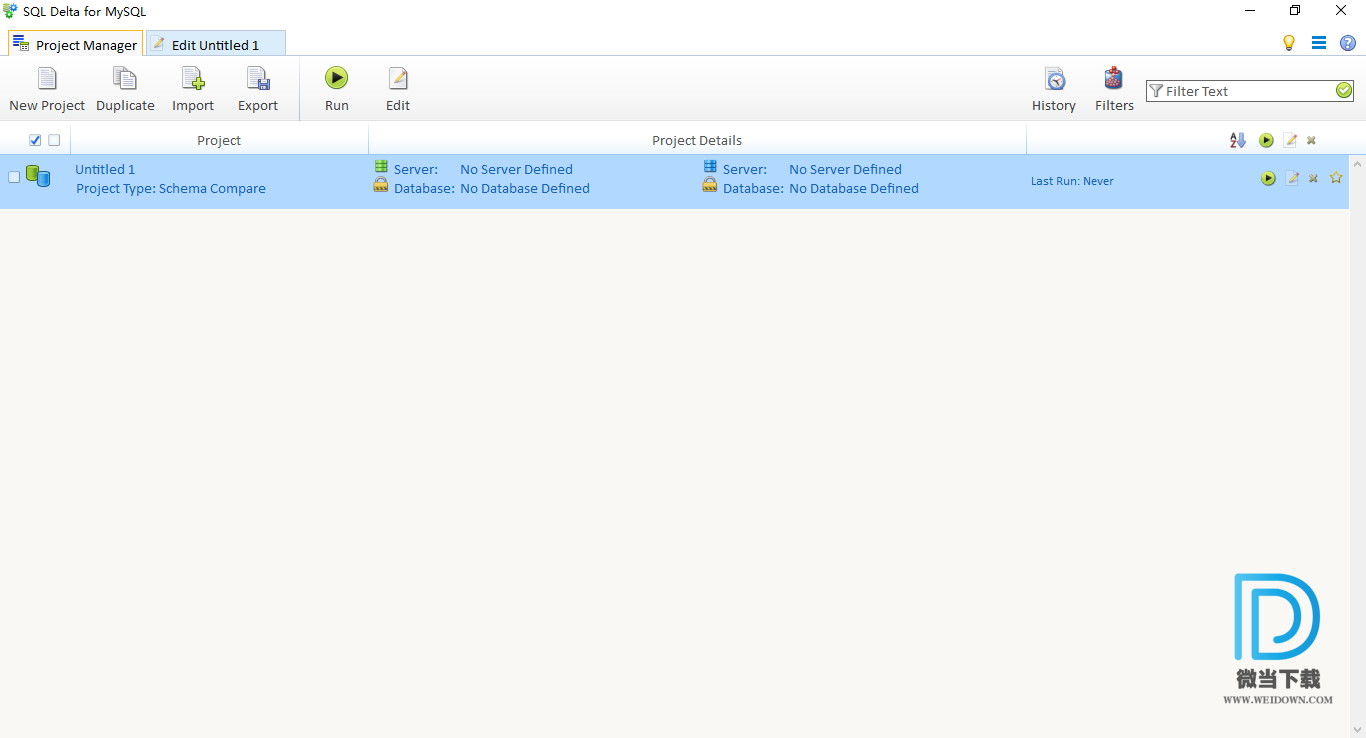The width and height of the screenshot is (1366, 738).
Task: Close the SQL Delta window
Action: pyautogui.click(x=1341, y=11)
